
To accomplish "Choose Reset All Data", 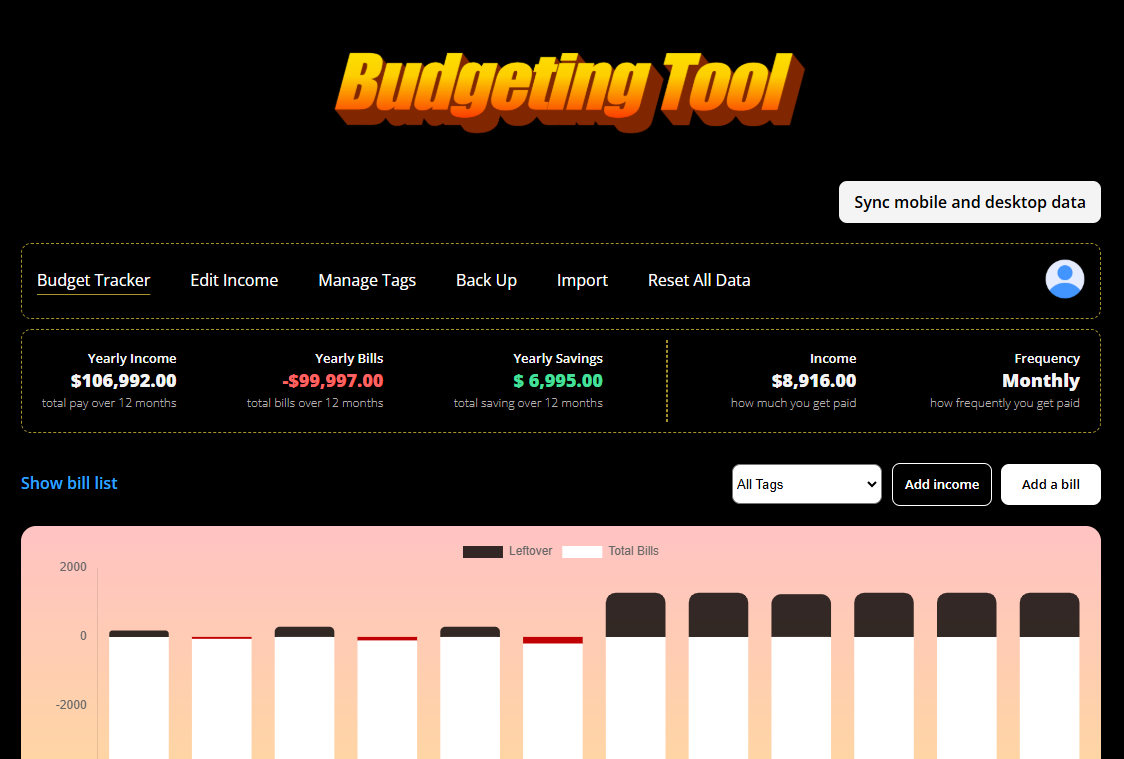I will pyautogui.click(x=699, y=280).
